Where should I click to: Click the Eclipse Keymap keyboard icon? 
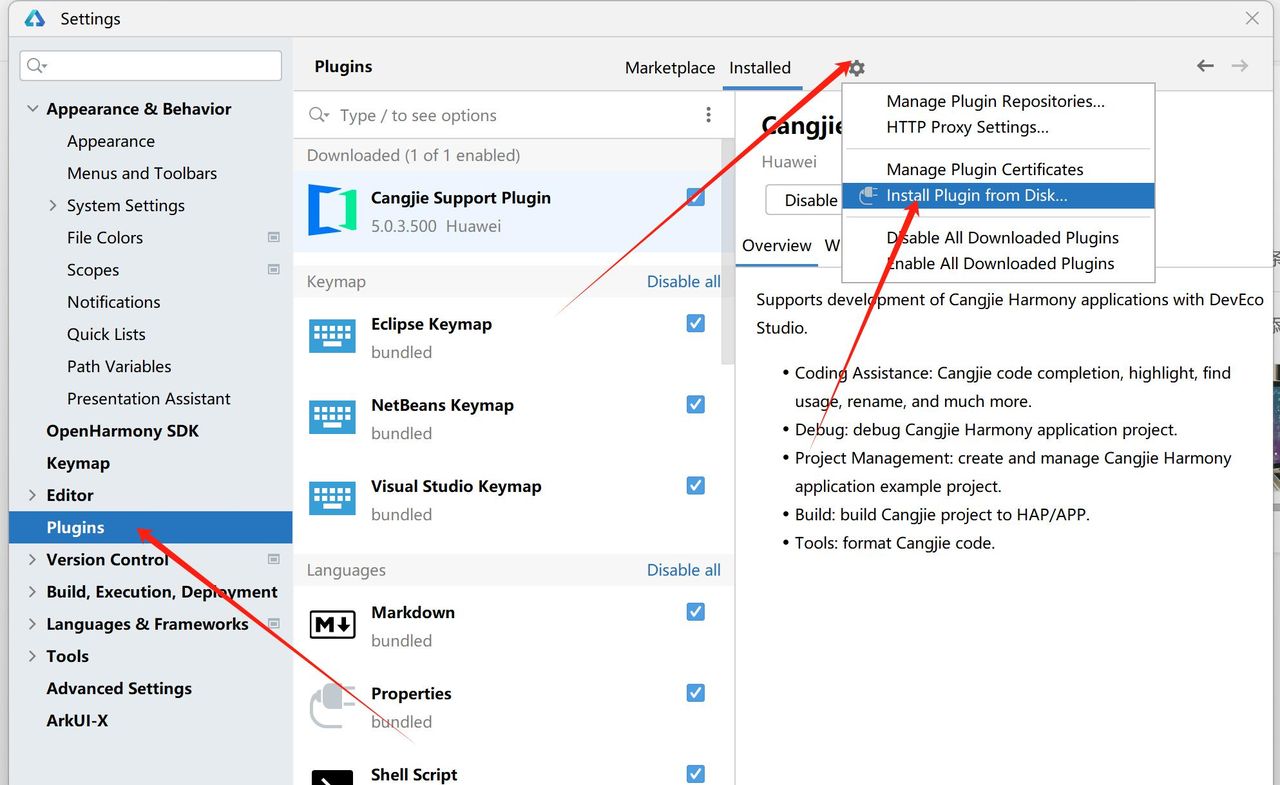point(332,337)
